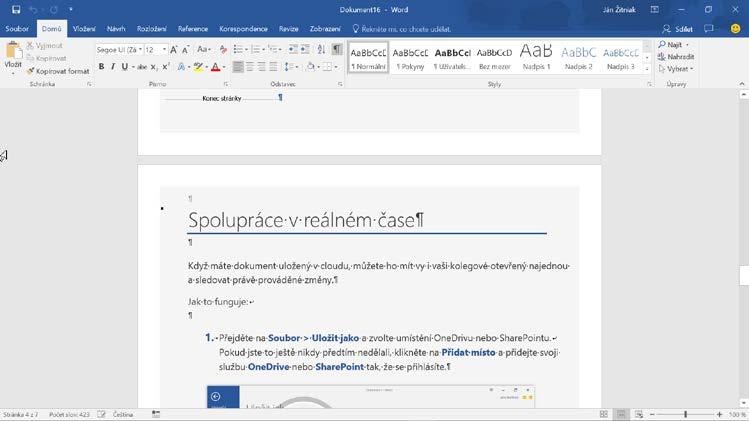Open the font color dropdown arrow
The image size is (749, 421).
click(224, 67)
